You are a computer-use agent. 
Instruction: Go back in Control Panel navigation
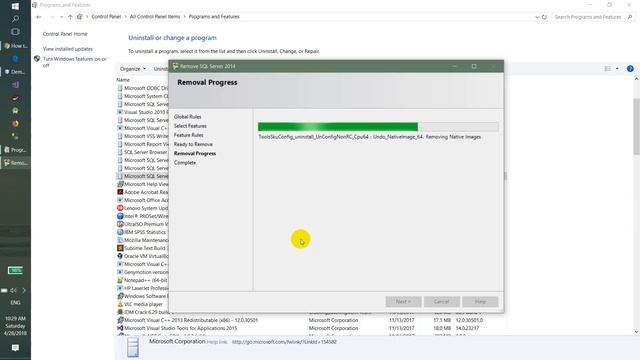click(x=39, y=17)
